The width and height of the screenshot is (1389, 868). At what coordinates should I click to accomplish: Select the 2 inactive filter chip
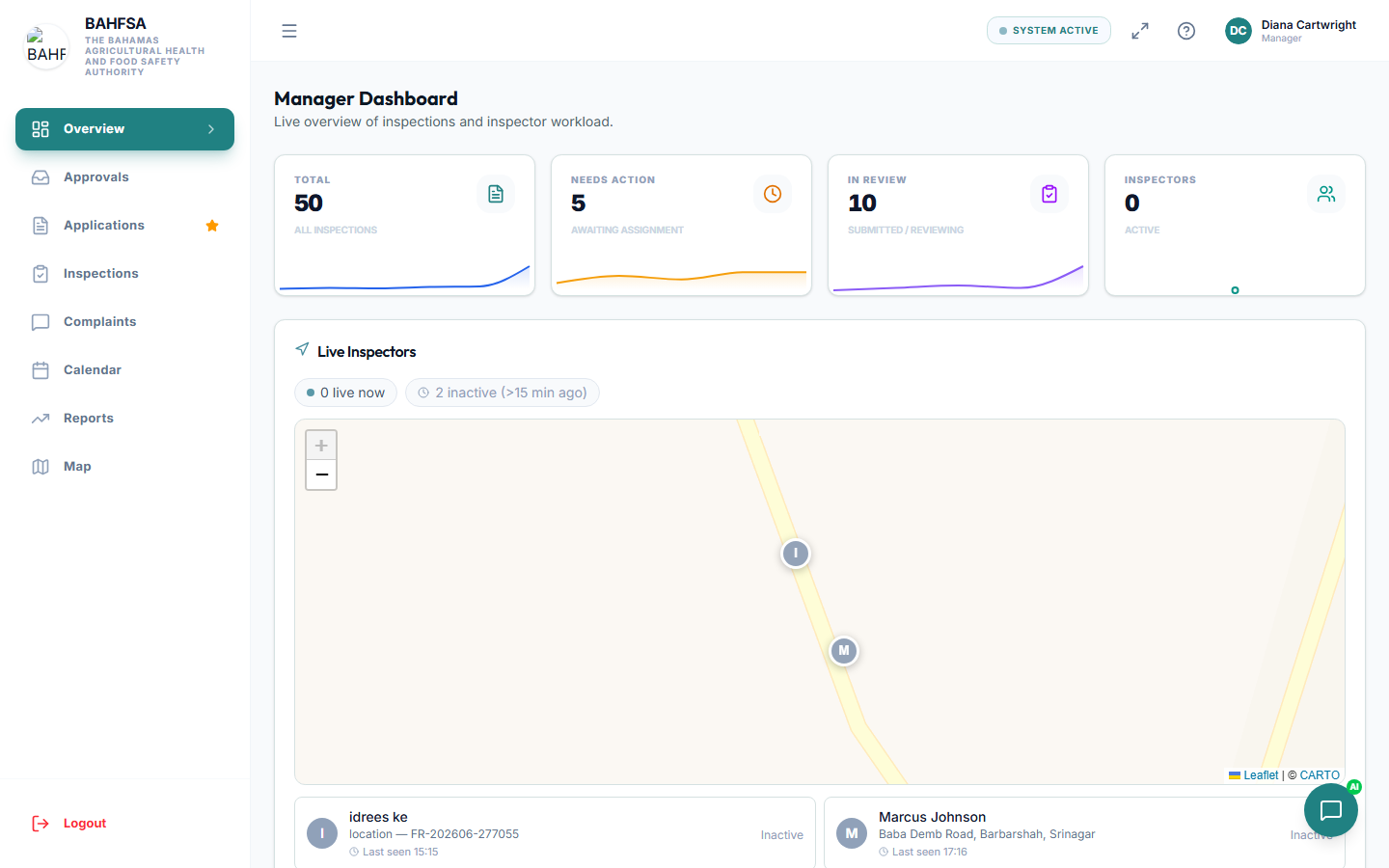pos(503,393)
